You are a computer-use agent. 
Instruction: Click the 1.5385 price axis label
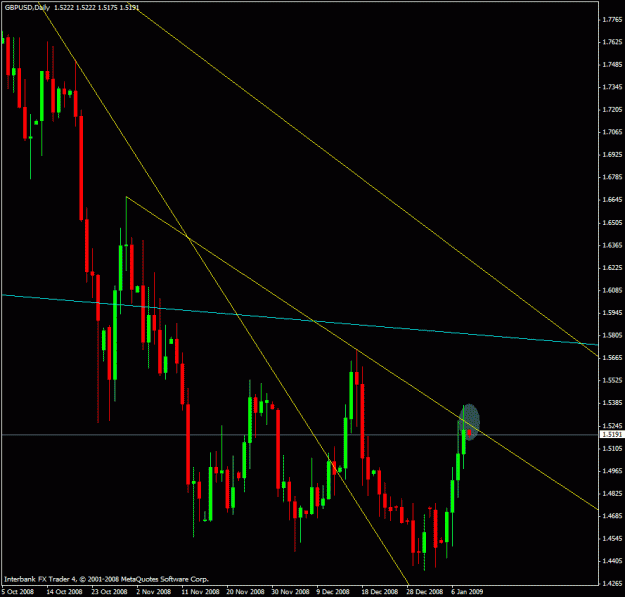coord(612,403)
